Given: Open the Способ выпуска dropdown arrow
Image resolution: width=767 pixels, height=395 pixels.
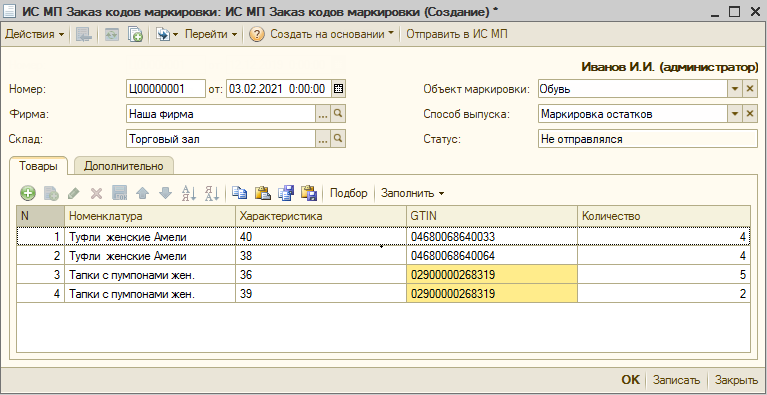Looking at the screenshot, I should coord(735,114).
